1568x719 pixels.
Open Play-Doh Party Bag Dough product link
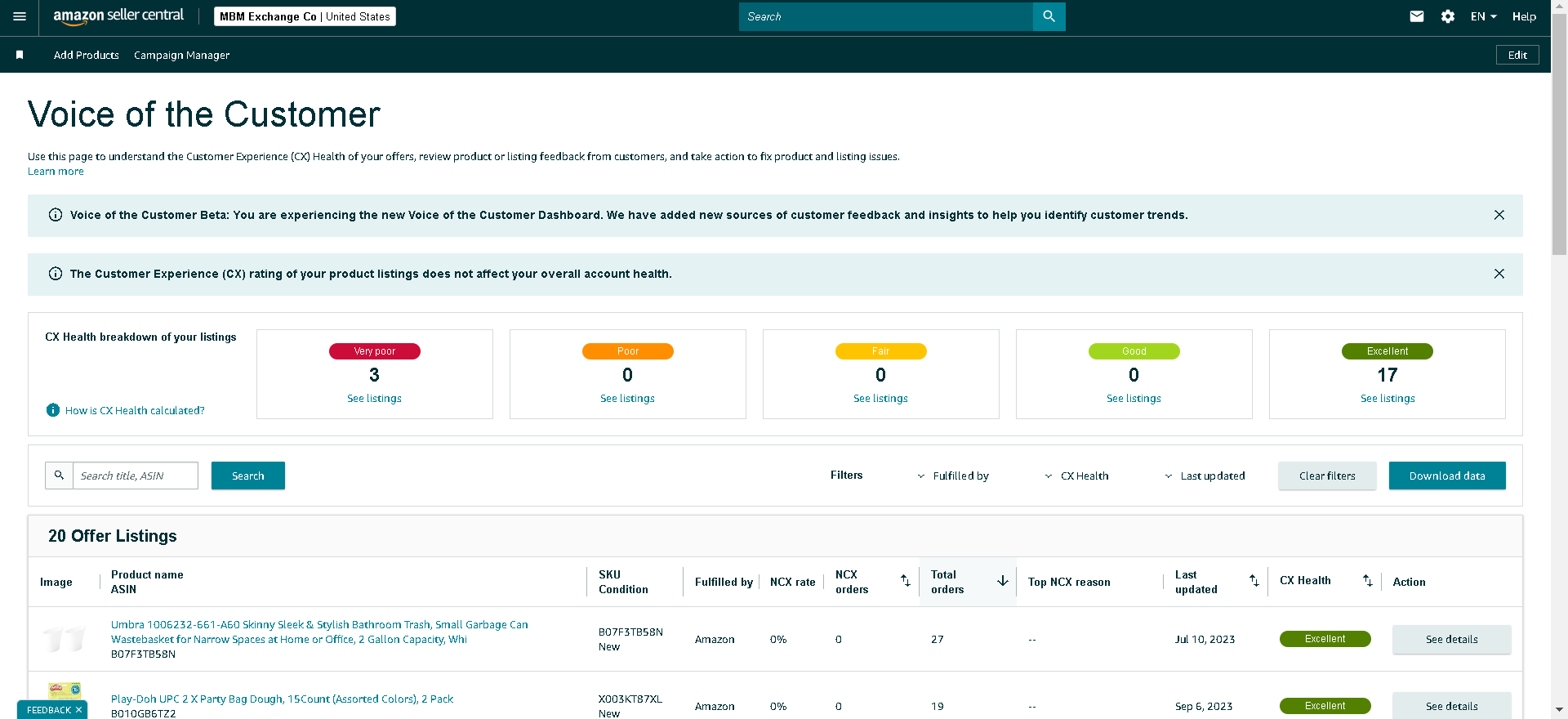click(x=282, y=699)
